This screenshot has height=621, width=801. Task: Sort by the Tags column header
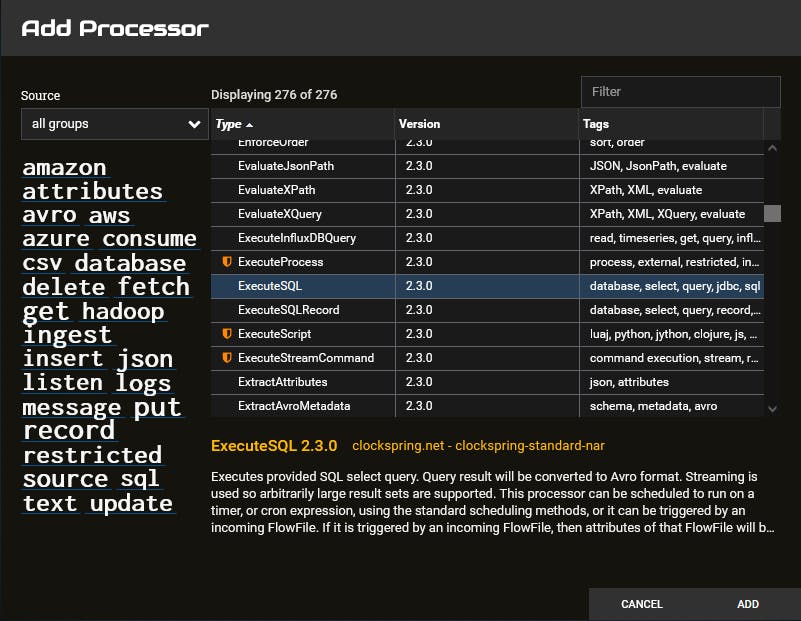click(x=596, y=124)
